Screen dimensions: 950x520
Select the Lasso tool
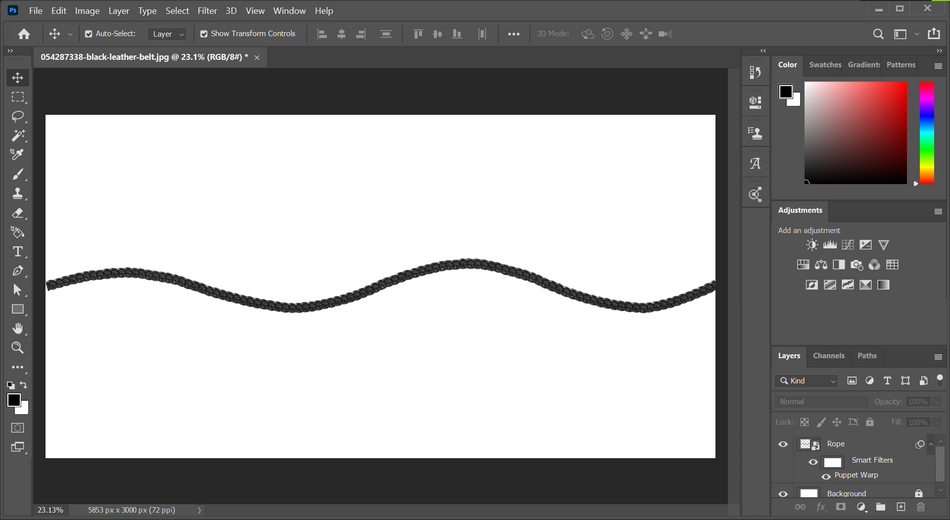point(18,116)
